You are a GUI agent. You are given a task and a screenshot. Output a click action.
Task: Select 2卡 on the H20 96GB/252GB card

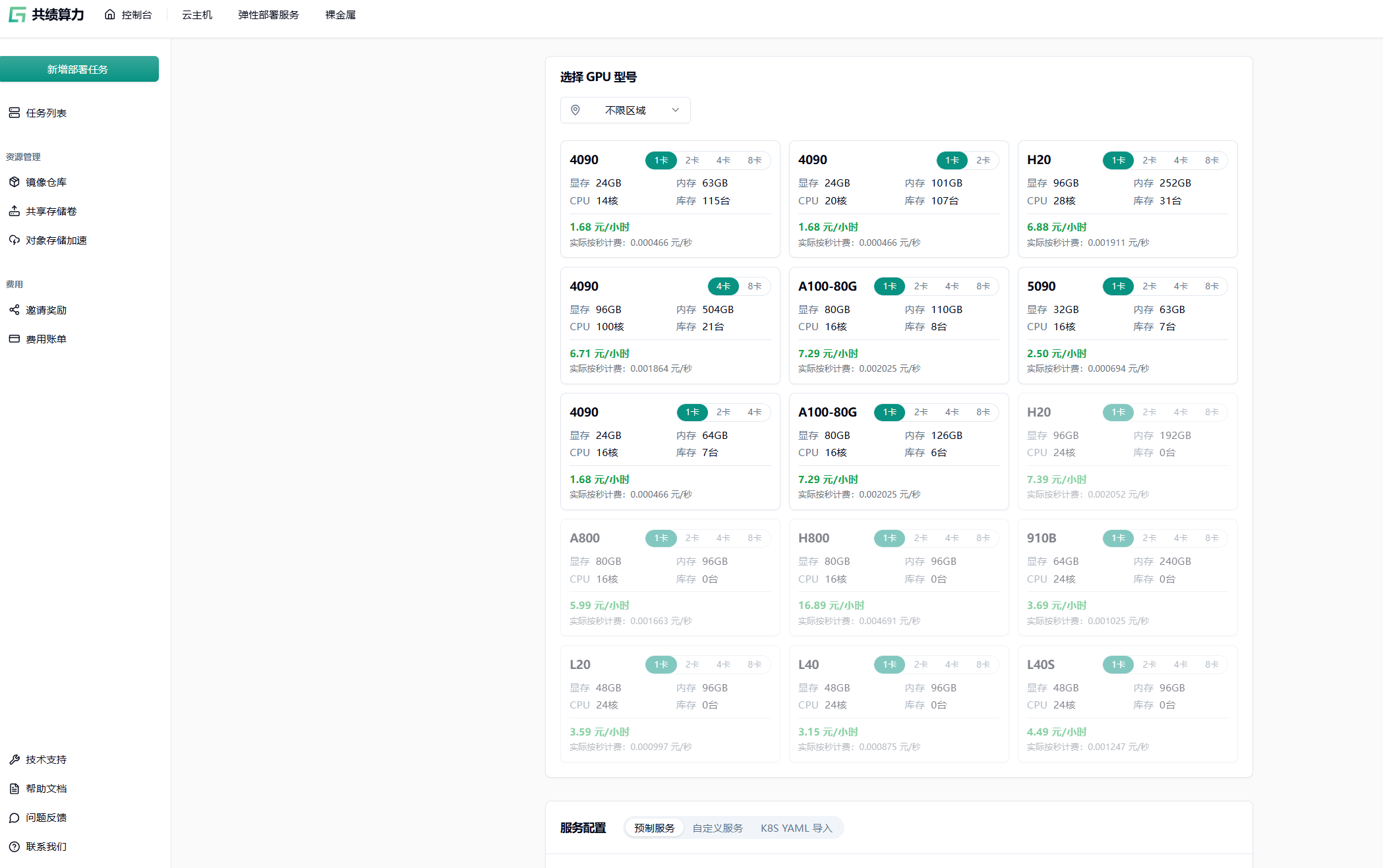tap(1149, 160)
